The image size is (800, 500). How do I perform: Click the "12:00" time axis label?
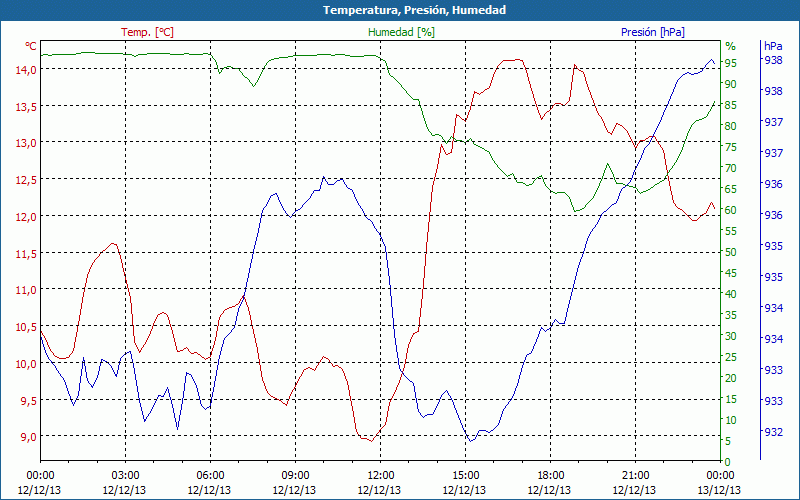point(380,476)
